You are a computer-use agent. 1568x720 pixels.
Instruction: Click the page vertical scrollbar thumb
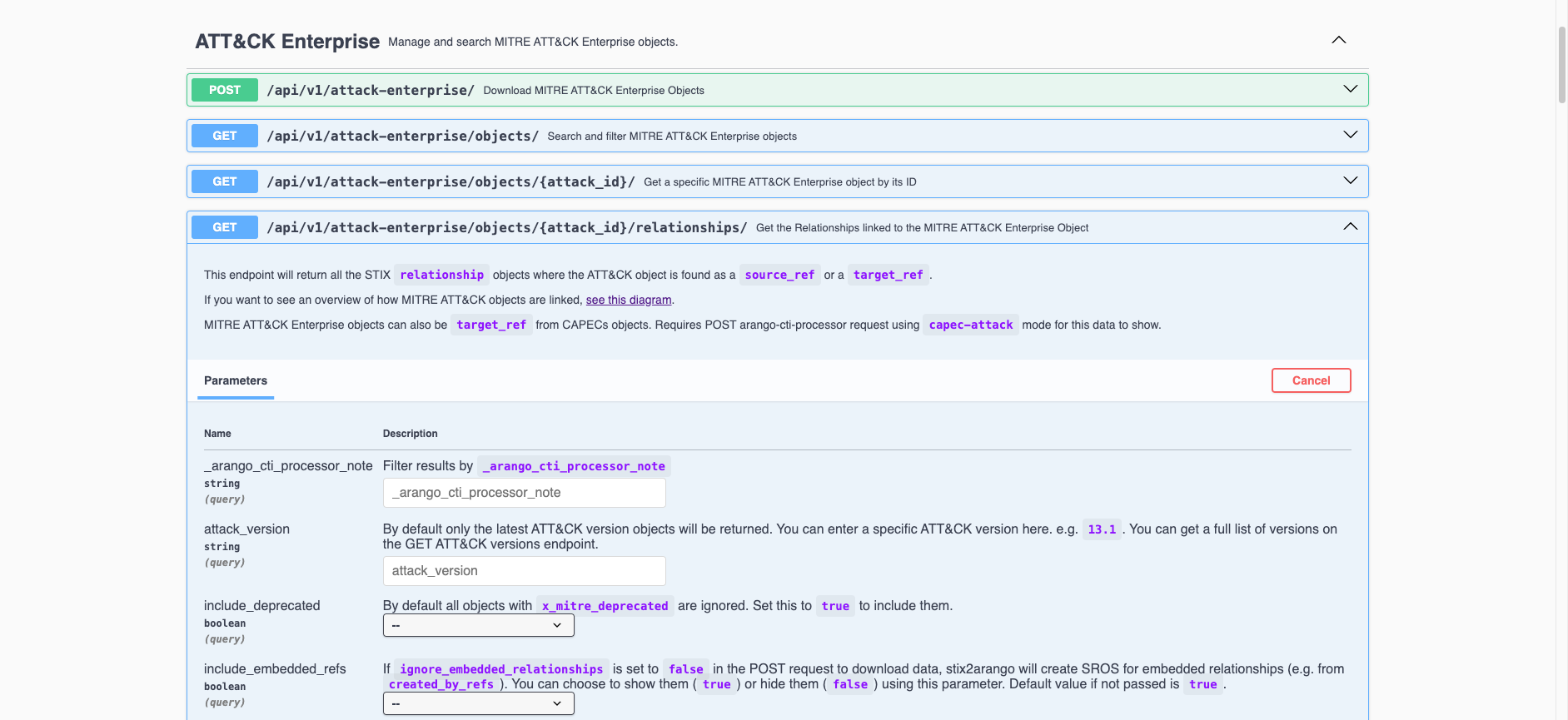tap(1561, 65)
